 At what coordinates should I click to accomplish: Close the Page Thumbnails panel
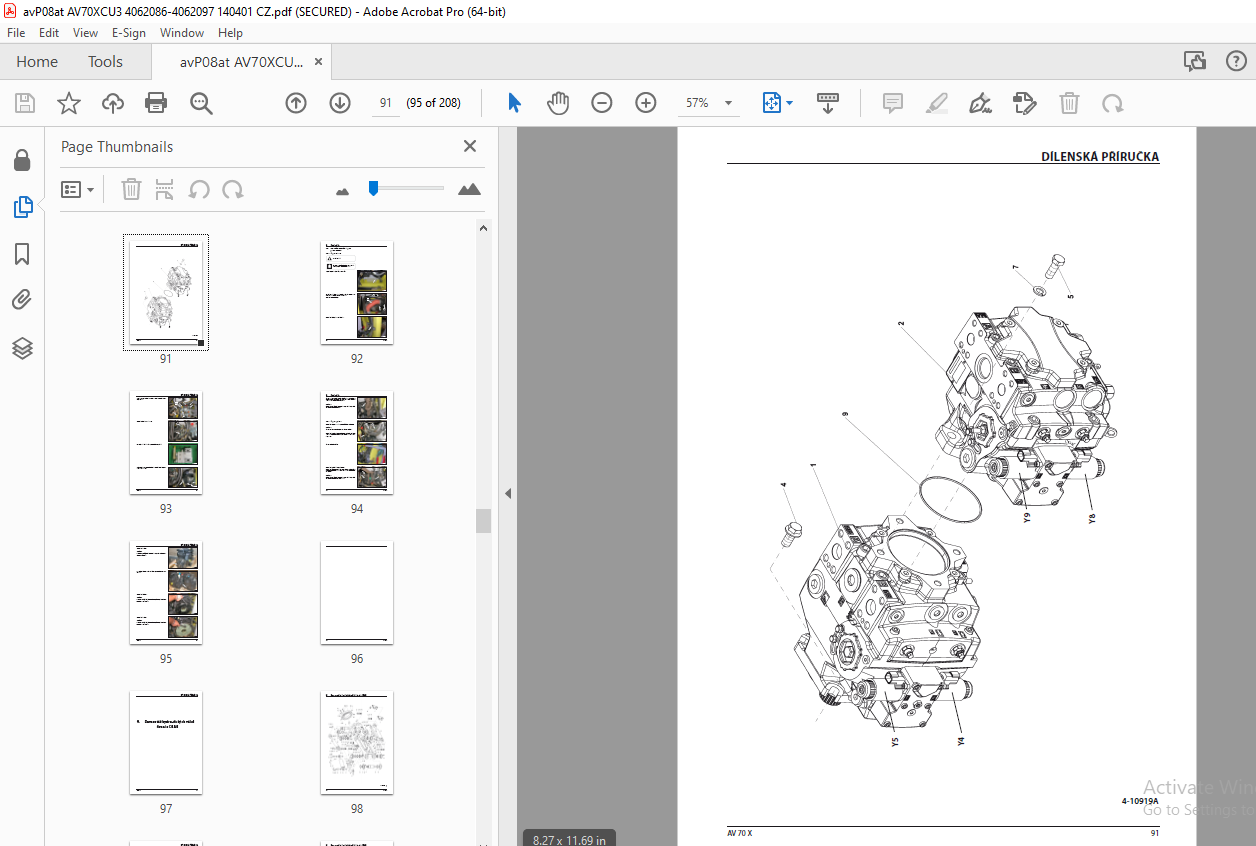(470, 146)
